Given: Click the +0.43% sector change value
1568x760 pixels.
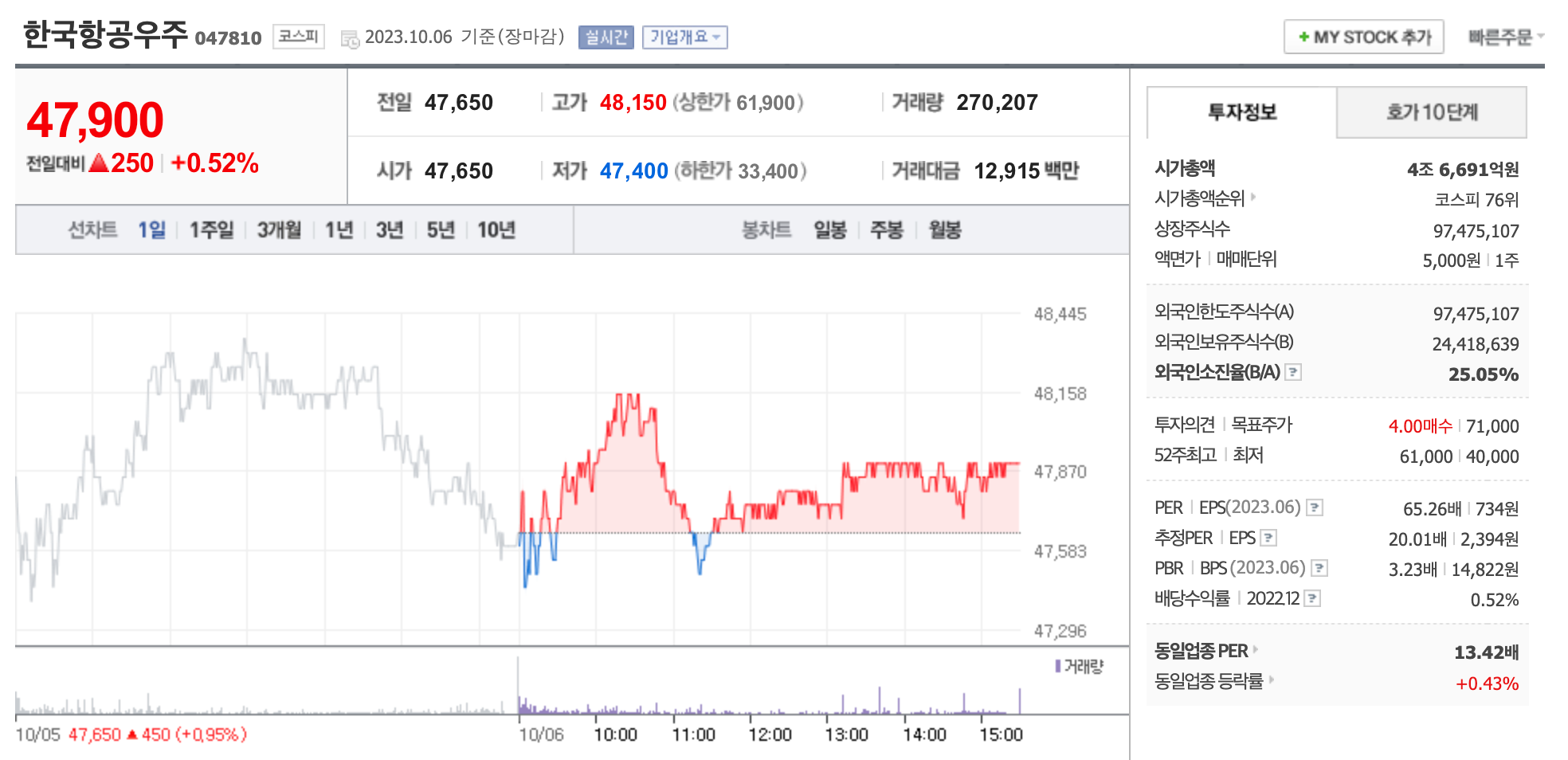Looking at the screenshot, I should [x=1487, y=684].
